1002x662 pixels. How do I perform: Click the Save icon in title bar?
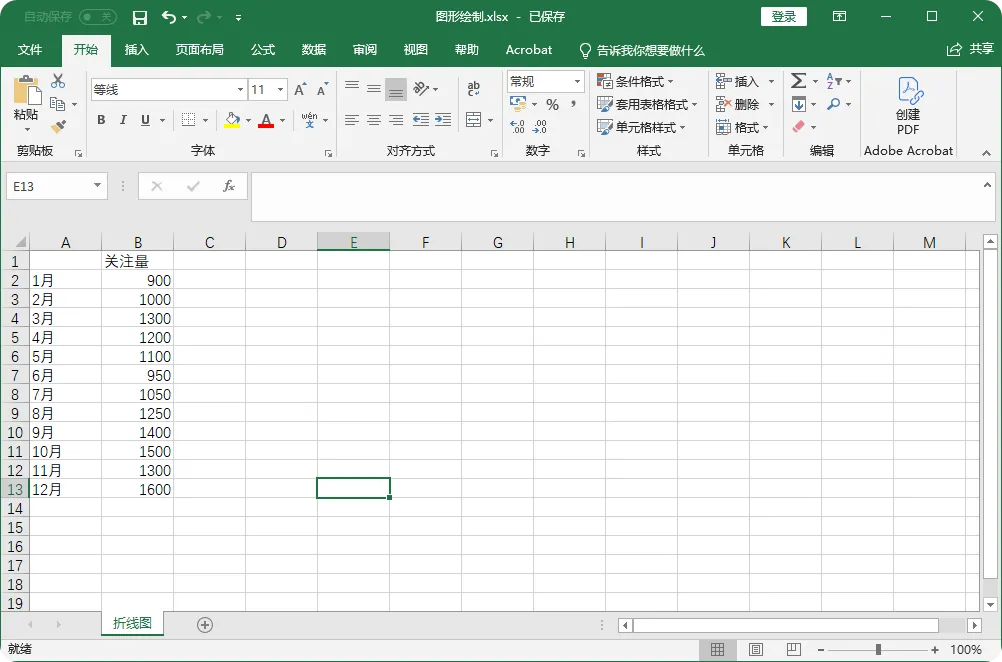click(x=139, y=18)
